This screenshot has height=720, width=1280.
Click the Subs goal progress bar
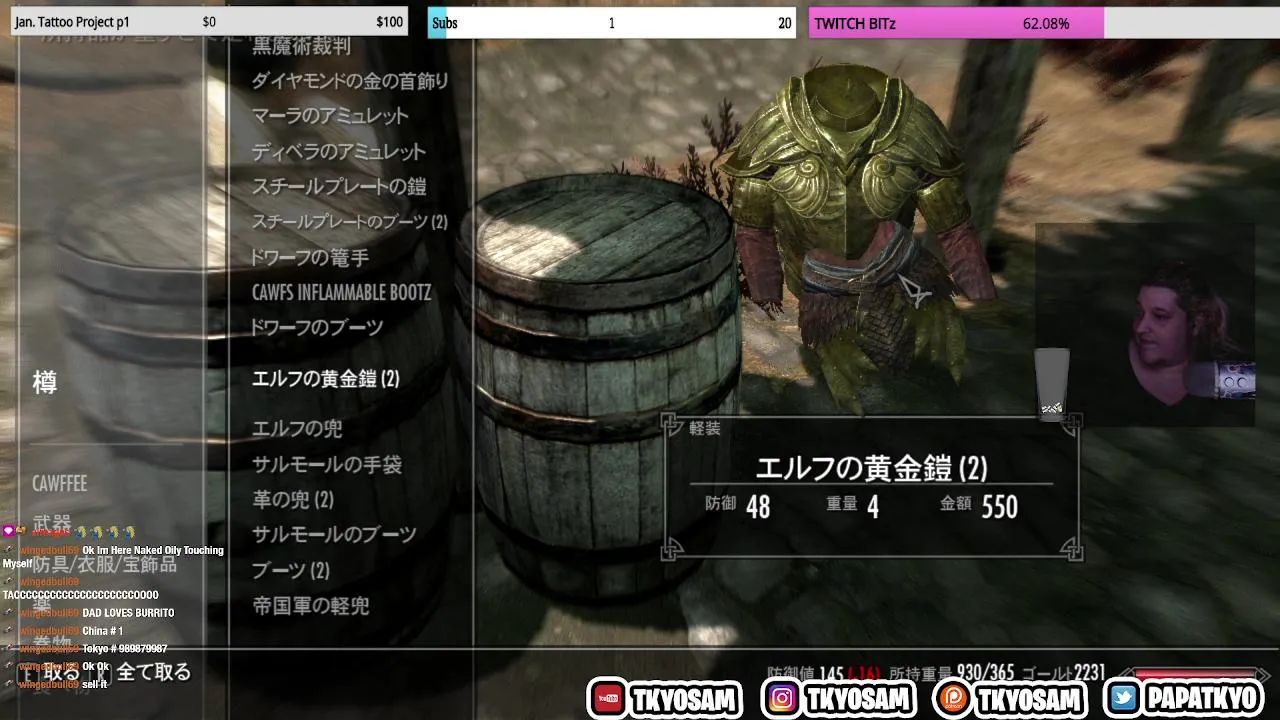coord(612,22)
